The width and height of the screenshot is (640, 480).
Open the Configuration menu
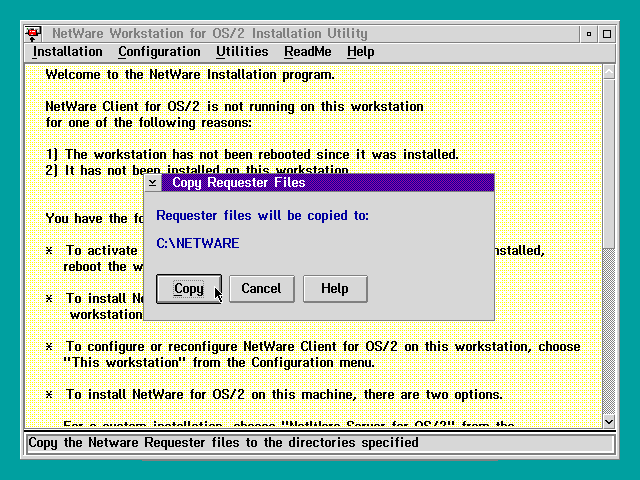point(159,52)
